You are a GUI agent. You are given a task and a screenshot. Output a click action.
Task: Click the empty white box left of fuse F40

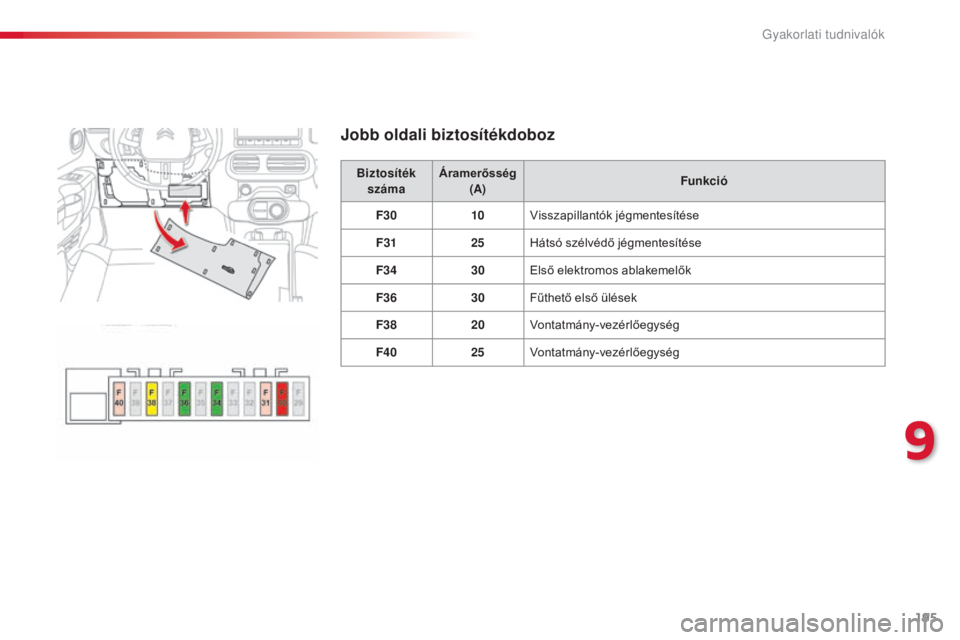click(x=88, y=407)
